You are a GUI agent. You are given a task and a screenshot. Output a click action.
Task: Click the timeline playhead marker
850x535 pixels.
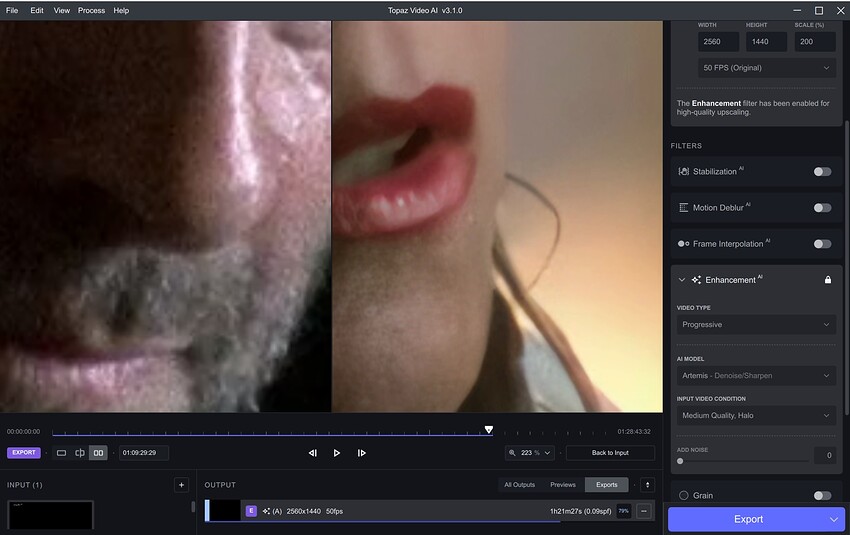pos(488,430)
